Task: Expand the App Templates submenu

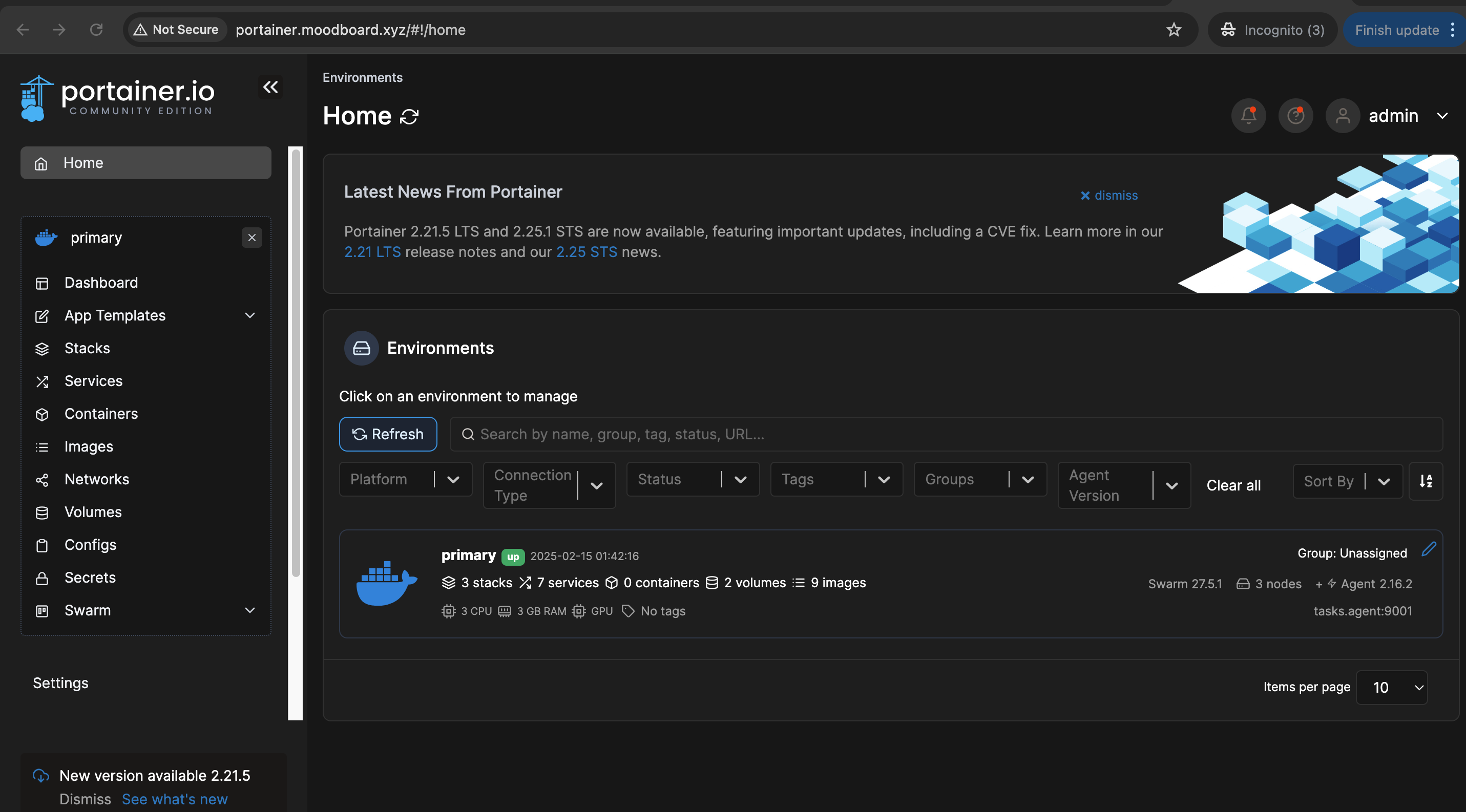Action: tap(249, 315)
